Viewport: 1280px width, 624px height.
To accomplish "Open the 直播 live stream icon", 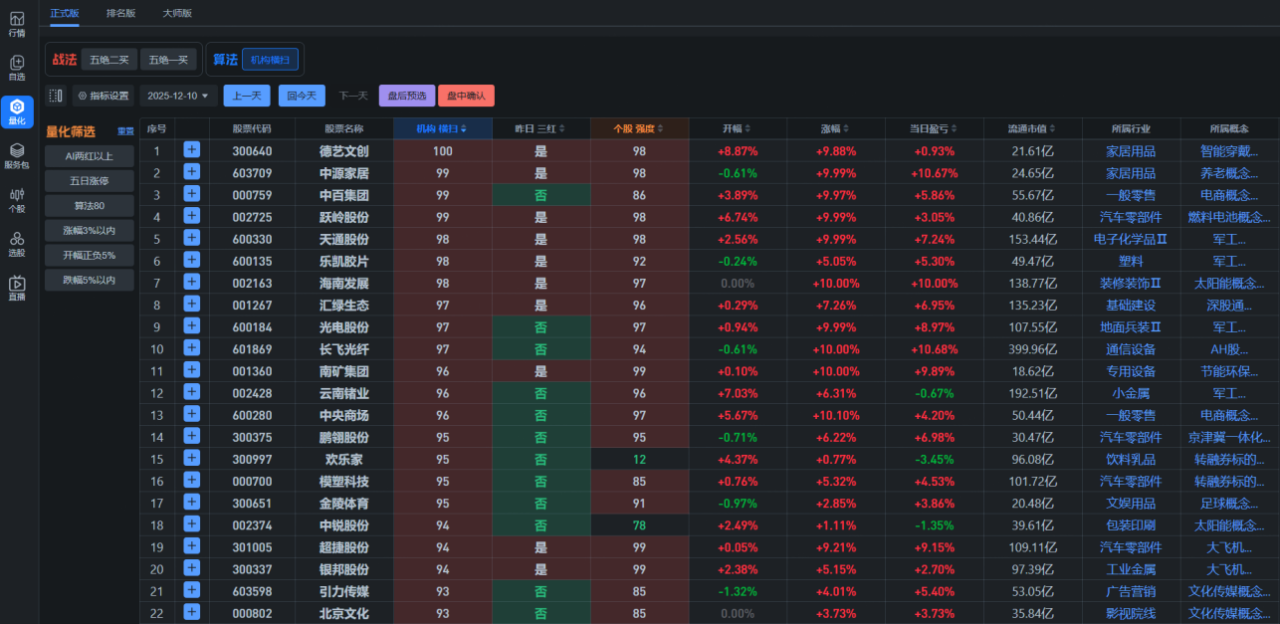I will click(x=17, y=287).
